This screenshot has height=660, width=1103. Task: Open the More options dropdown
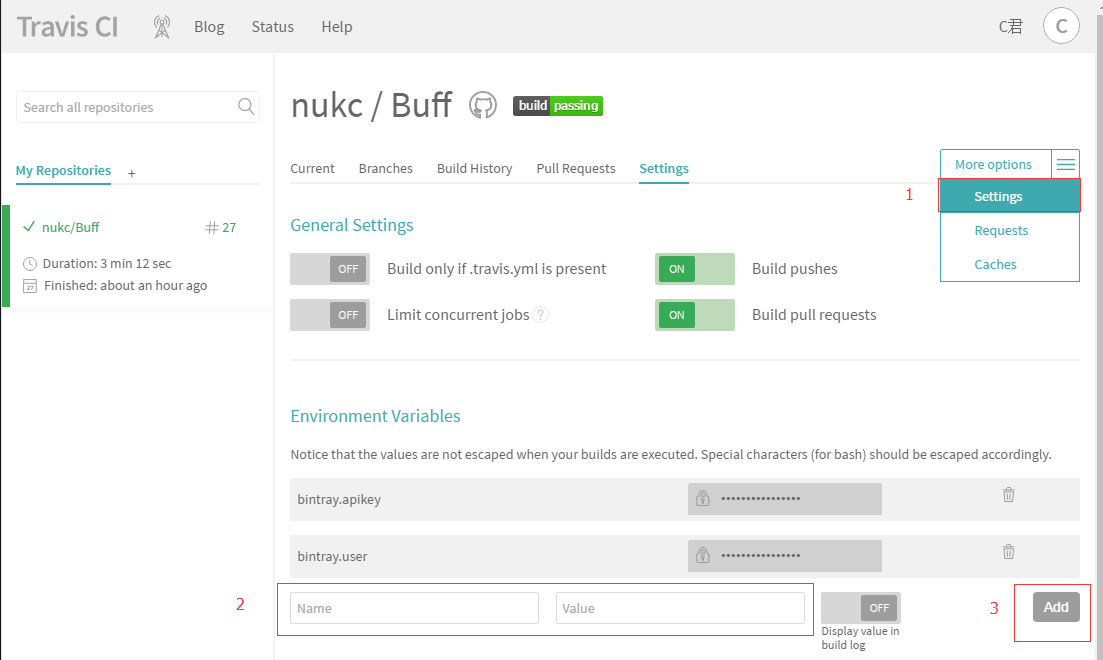click(x=993, y=165)
